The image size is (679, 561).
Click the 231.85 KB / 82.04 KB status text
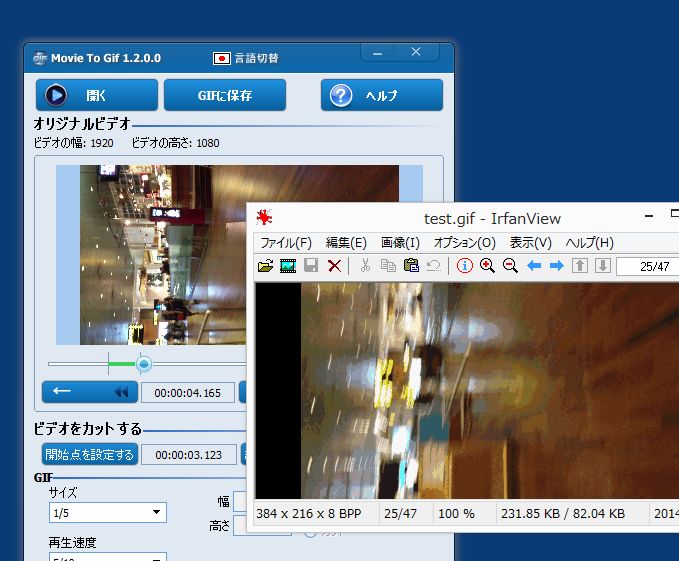click(x=563, y=514)
